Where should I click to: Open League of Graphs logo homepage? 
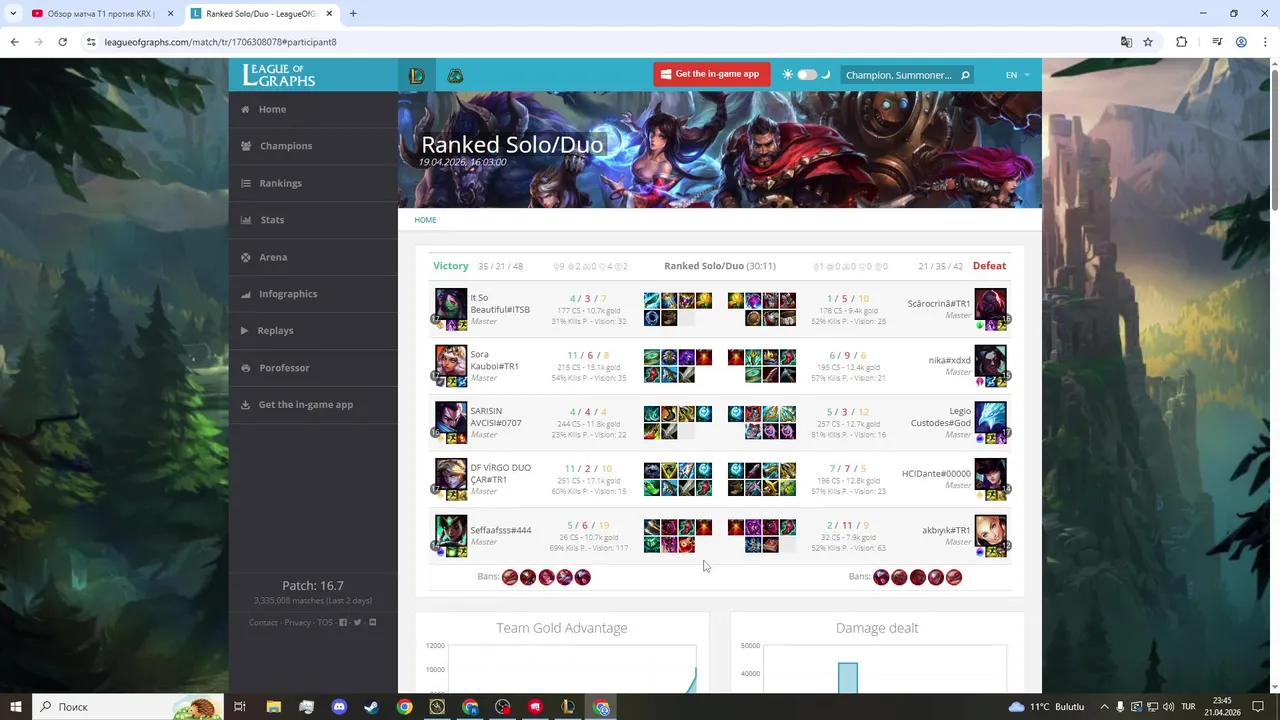[279, 75]
